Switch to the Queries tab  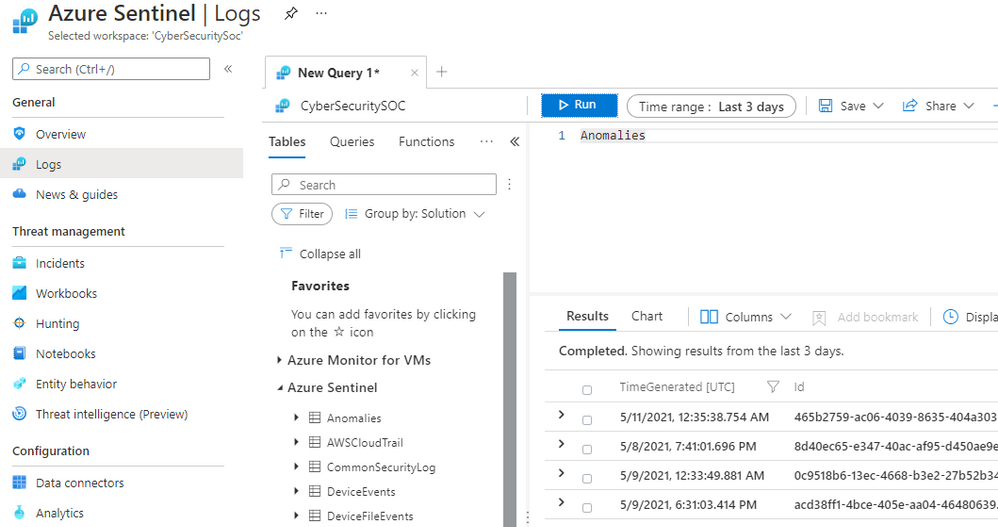click(x=352, y=142)
